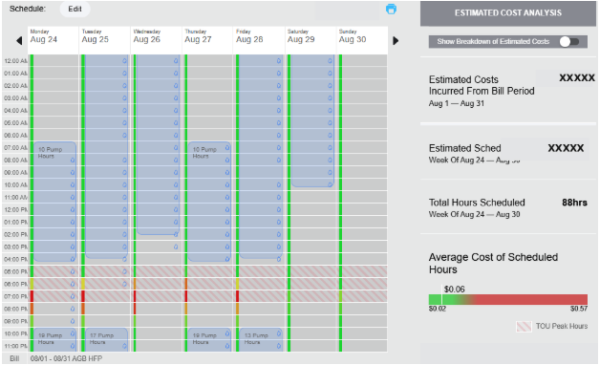Click circular icon in Wednesday 12:00 AM slot
This screenshot has height=365, width=600.
tap(176, 61)
